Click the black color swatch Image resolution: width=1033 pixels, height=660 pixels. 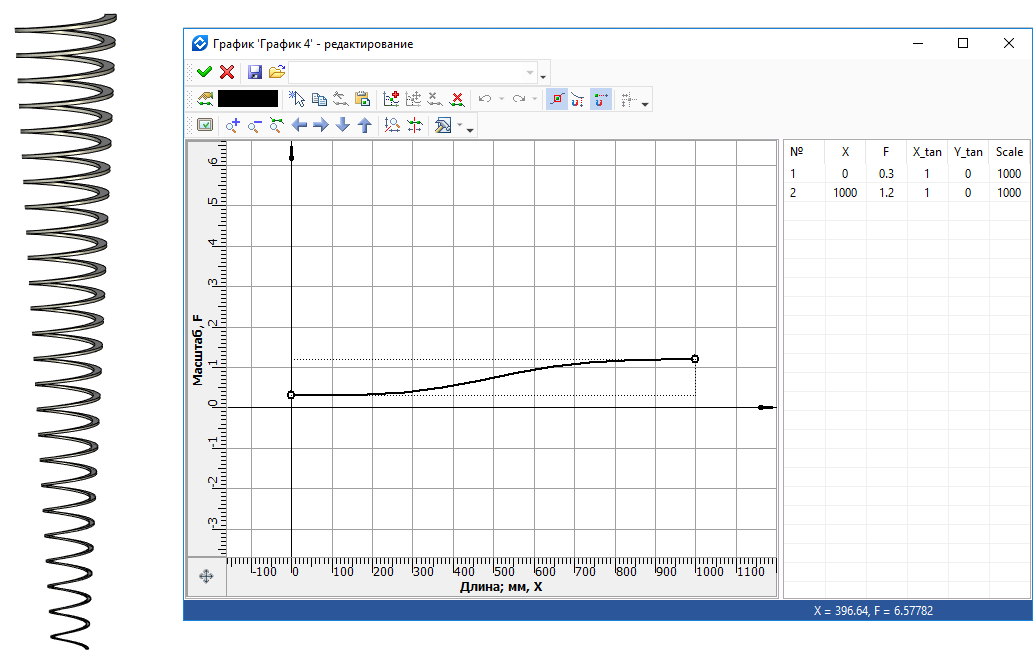[248, 99]
